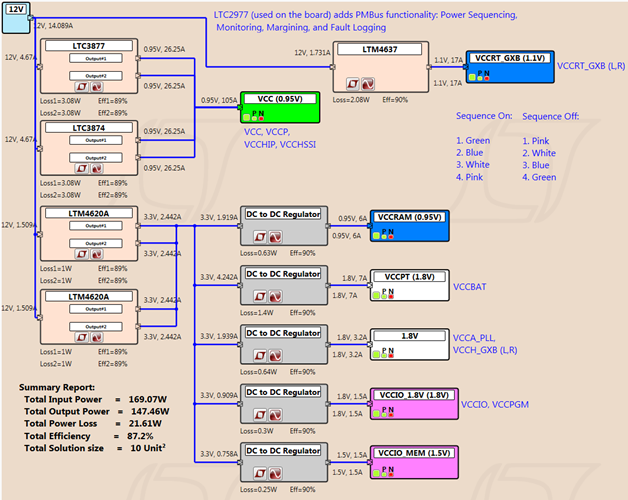Toggle the P indicator on the VCCRT_GXB load
The width and height of the screenshot is (628, 500).
tap(478, 73)
